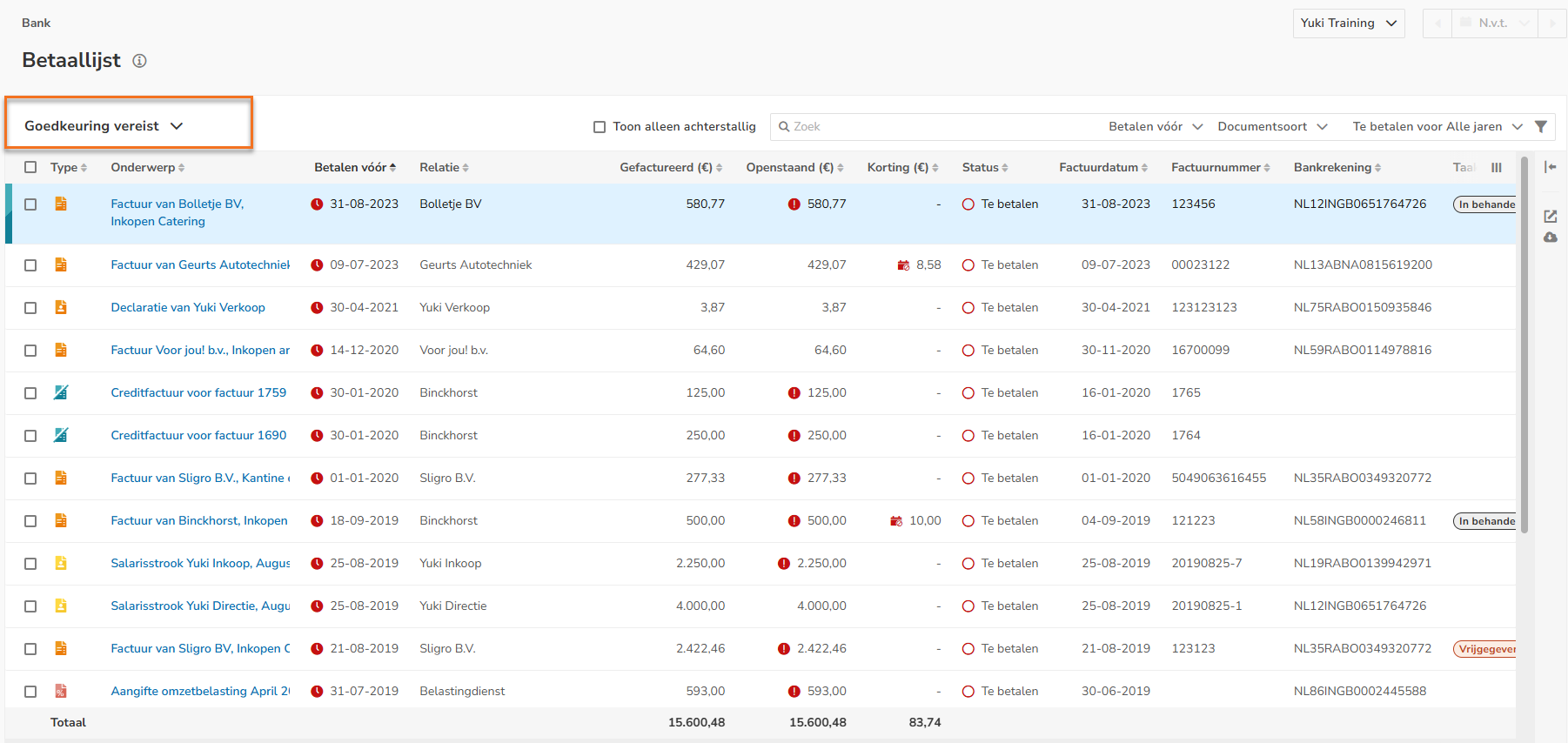
Task: Open 'Creditfactuur voor factuur 1690' link
Action: click(x=198, y=435)
